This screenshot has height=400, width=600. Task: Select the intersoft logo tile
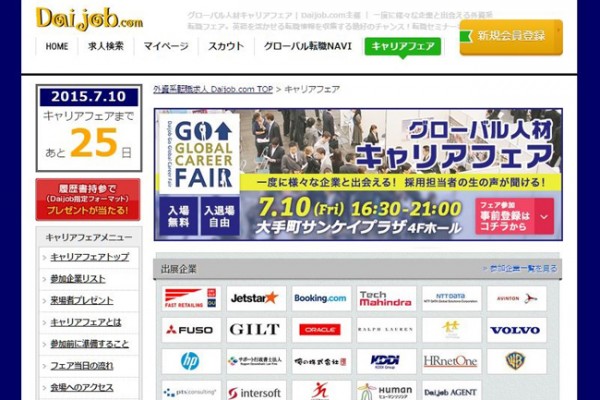256,390
